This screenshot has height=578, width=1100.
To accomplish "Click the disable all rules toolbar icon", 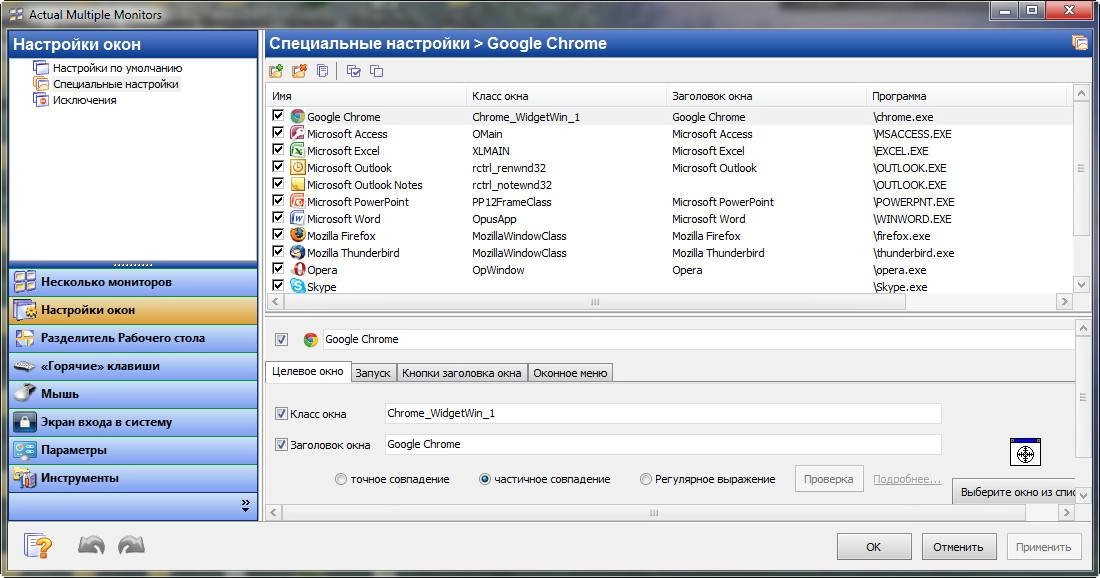I will point(377,71).
